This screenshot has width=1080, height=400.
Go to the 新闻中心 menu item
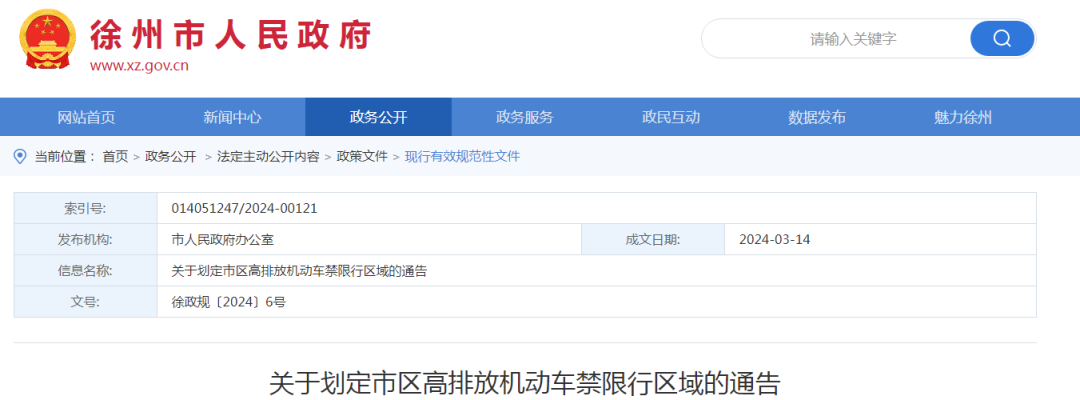(232, 117)
